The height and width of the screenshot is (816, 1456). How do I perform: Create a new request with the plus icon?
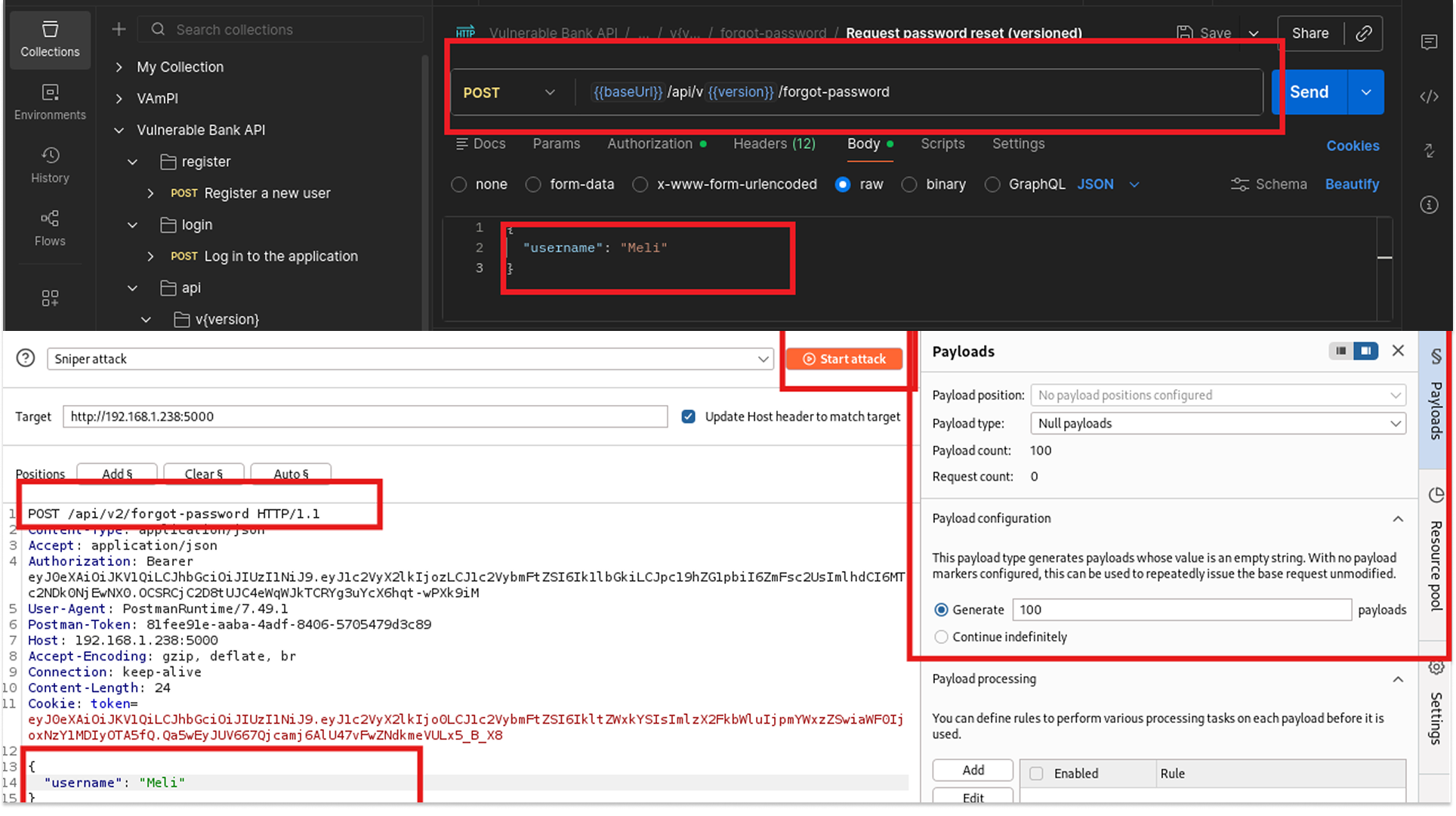tap(118, 29)
